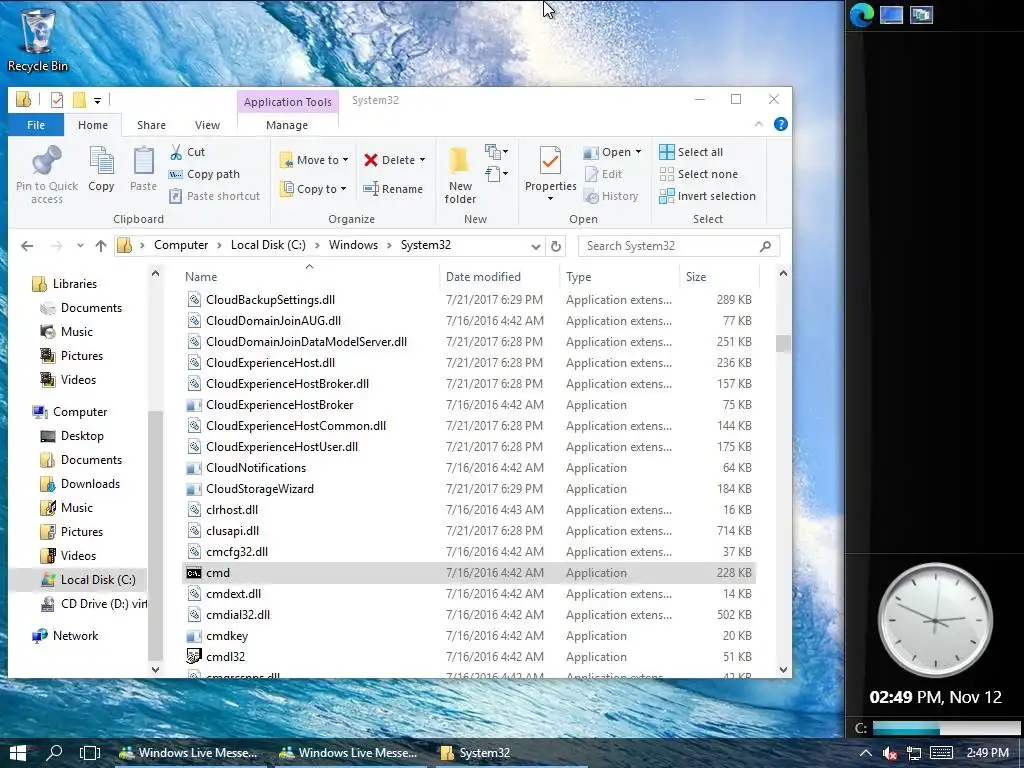Customize Quick Access Toolbar dropdown
Image resolution: width=1024 pixels, height=768 pixels.
[97, 100]
